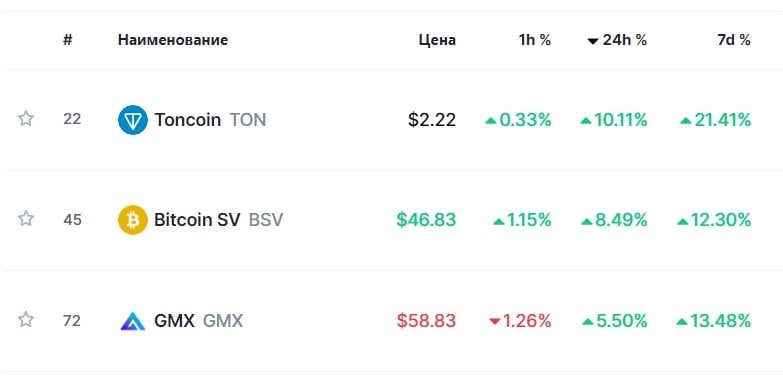This screenshot has width=783, height=376.
Task: Click the sort arrow beside 24h %
Action: coord(593,41)
